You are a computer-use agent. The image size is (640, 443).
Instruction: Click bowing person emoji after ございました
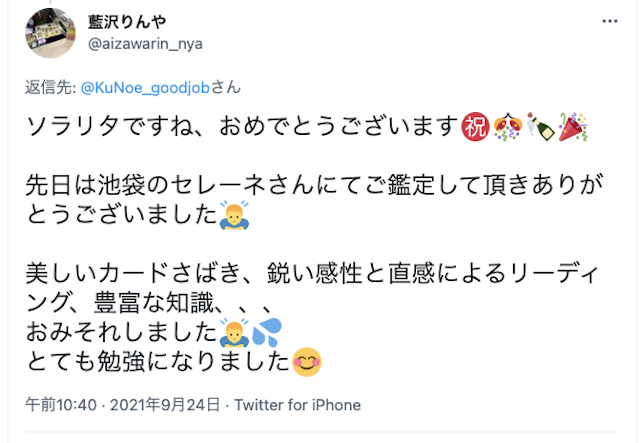pyautogui.click(x=234, y=215)
